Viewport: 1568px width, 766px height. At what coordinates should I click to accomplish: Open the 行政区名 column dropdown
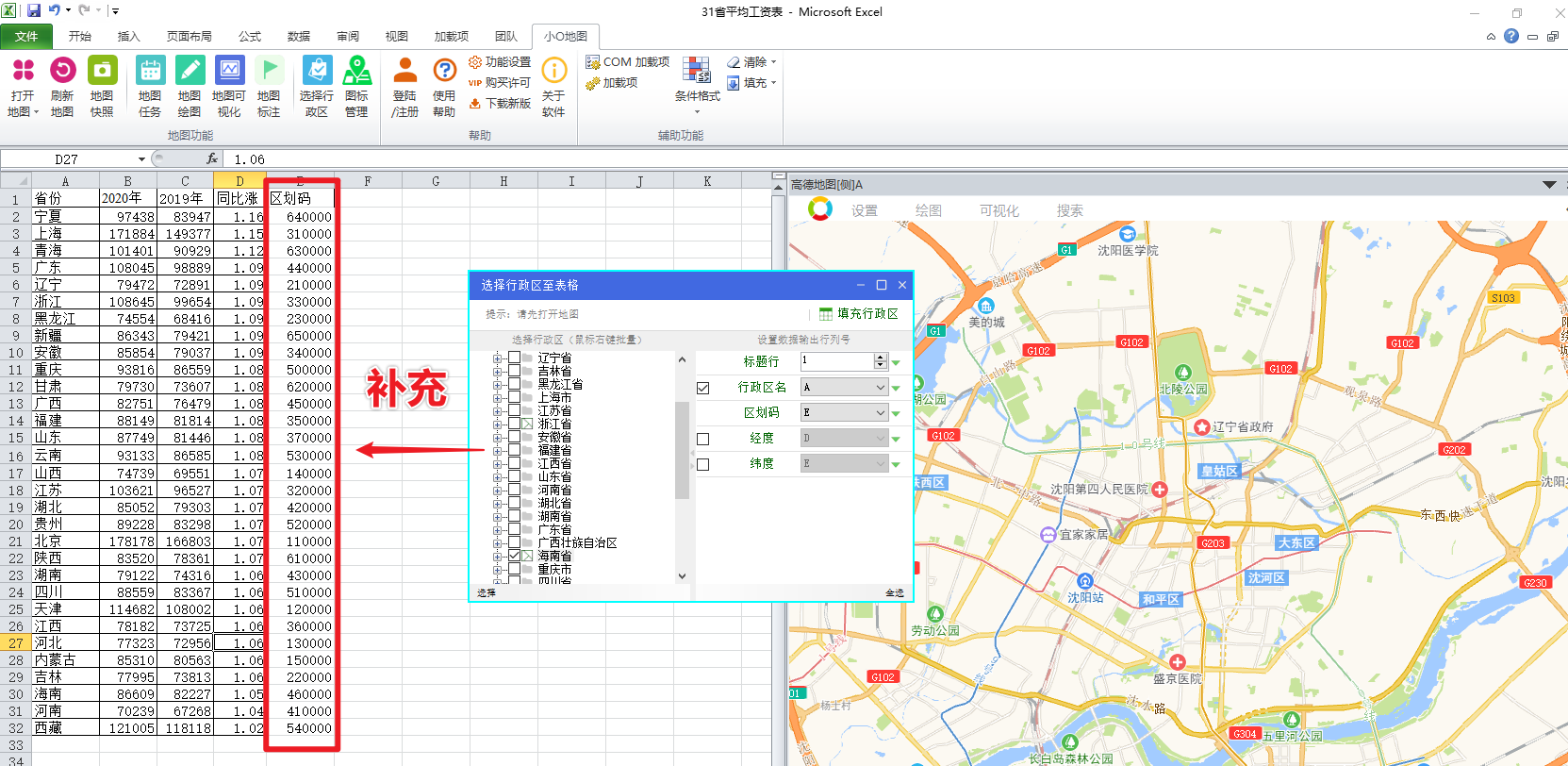pyautogui.click(x=881, y=388)
